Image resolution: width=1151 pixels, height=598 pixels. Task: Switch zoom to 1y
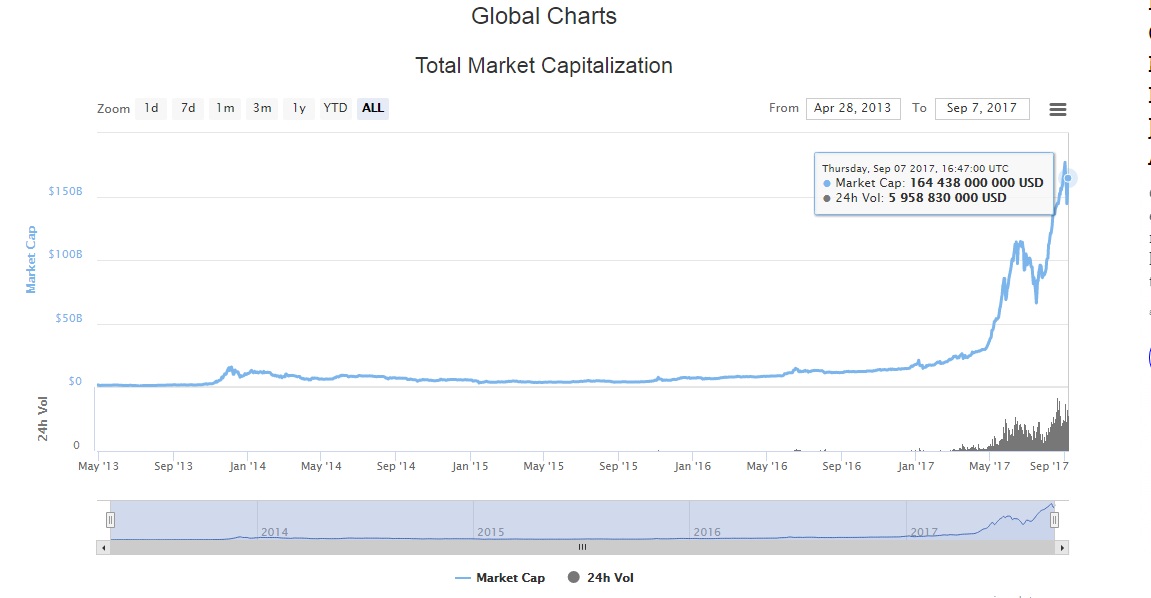[298, 108]
